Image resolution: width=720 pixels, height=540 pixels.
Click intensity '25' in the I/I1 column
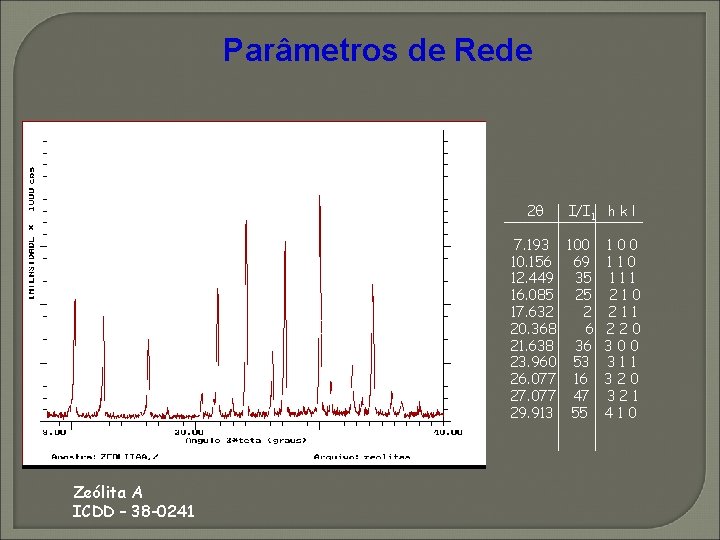click(x=583, y=295)
